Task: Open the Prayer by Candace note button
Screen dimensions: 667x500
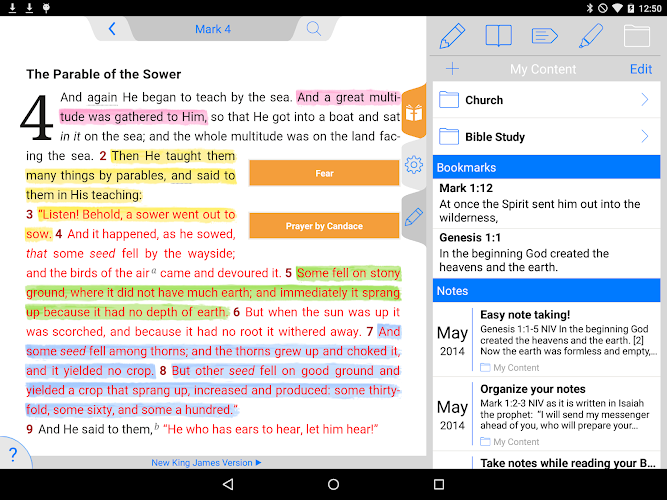Action: coord(324,226)
